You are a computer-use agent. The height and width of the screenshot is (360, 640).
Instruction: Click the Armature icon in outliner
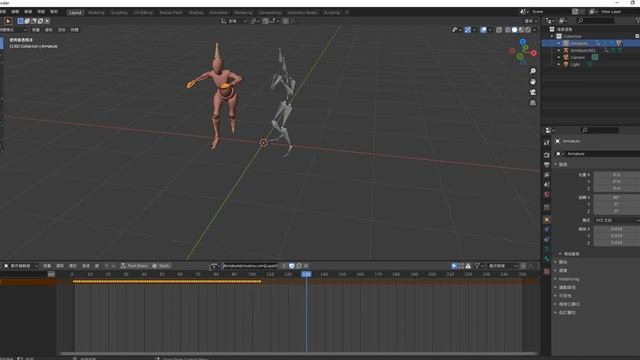coord(566,43)
